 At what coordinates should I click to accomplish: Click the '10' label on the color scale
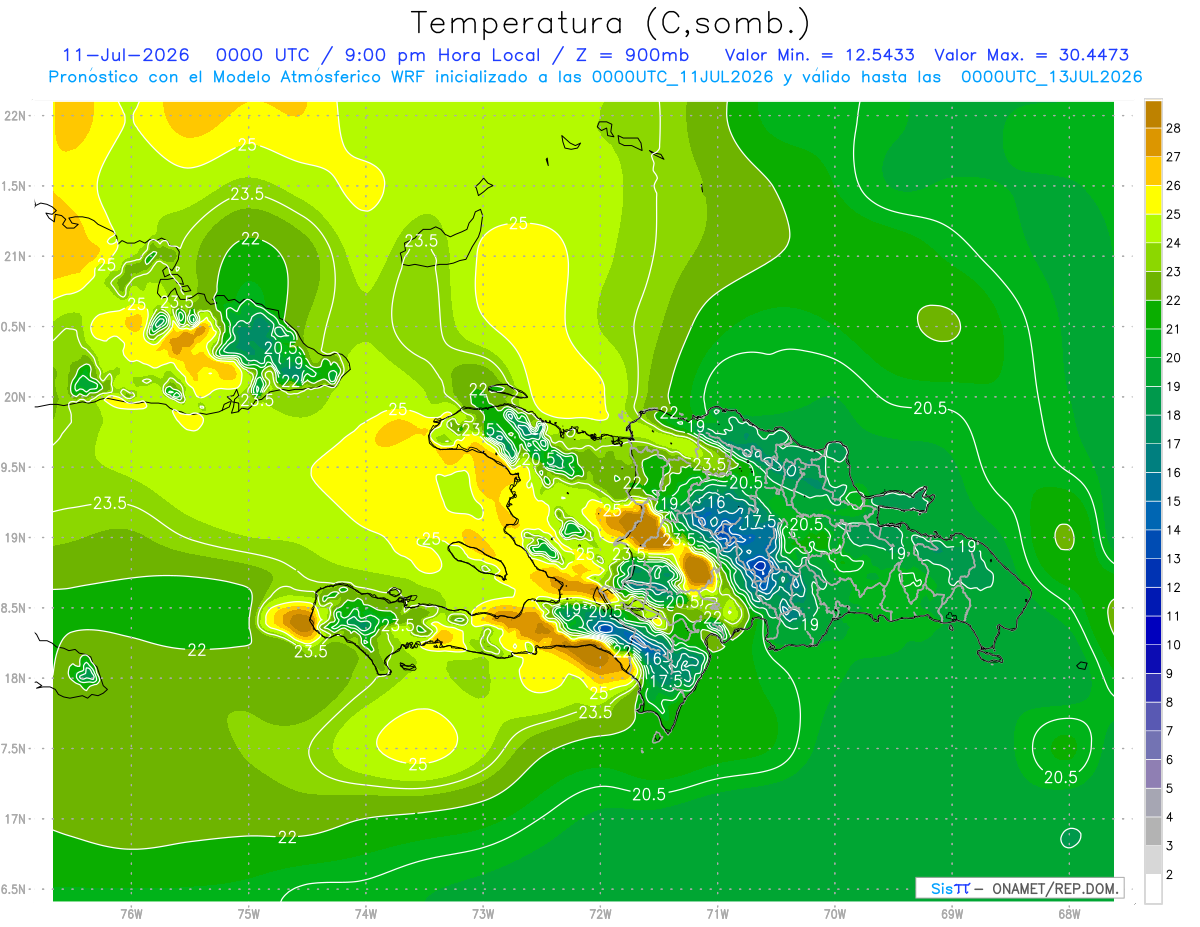tap(1174, 645)
